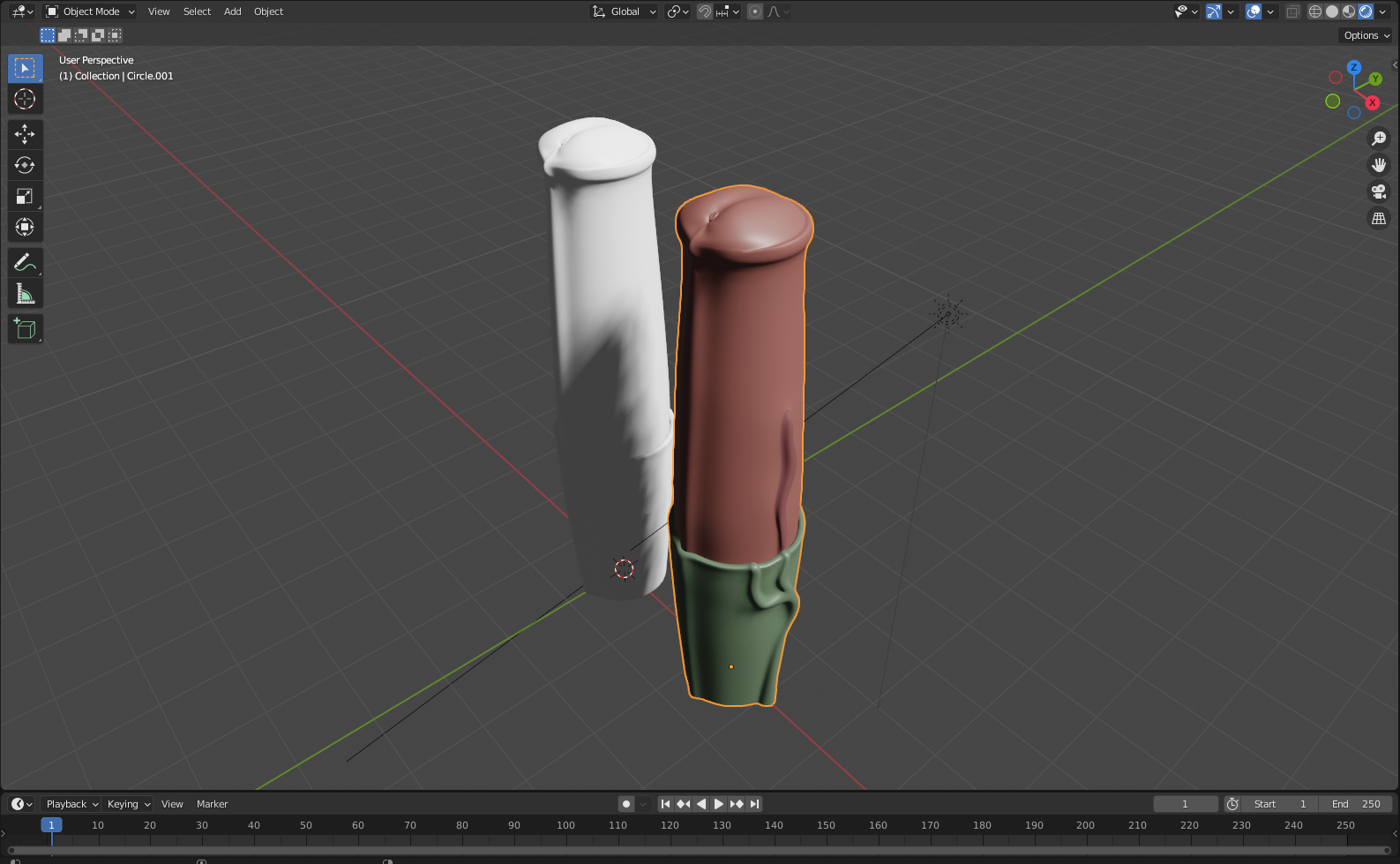The height and width of the screenshot is (864, 1400).
Task: Select the Scale tool
Action: (x=25, y=196)
